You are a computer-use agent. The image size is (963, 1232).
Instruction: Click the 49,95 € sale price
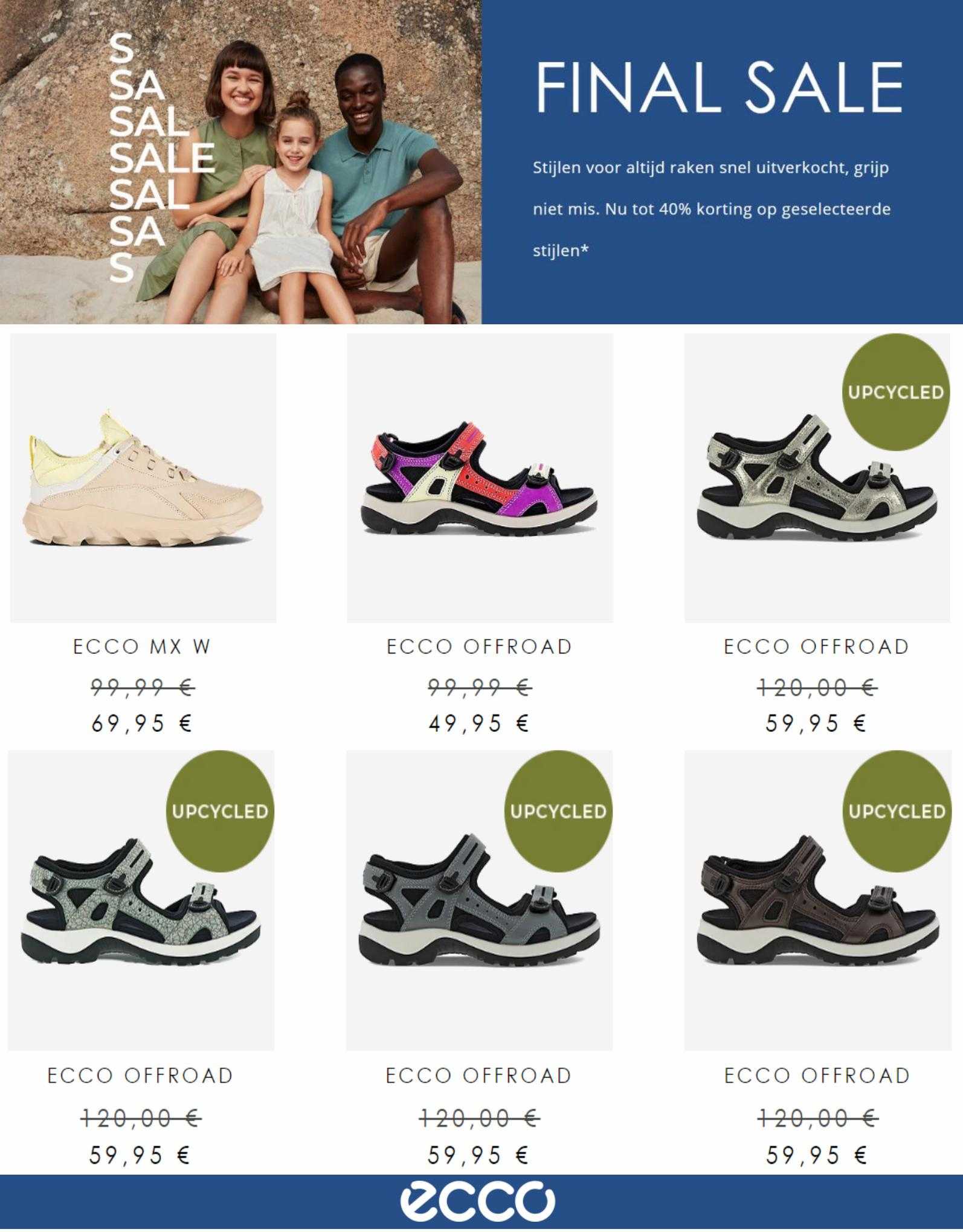(479, 723)
